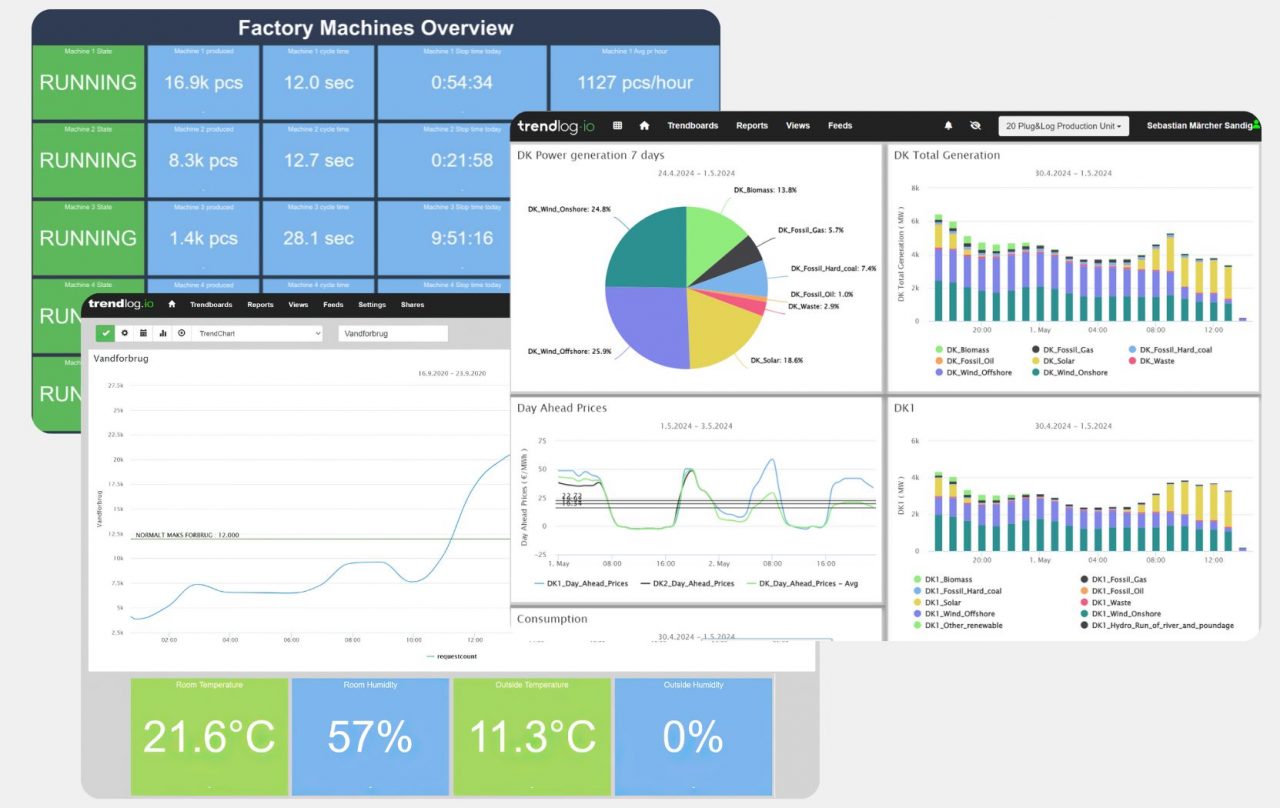Open the settings gear in the TrendChart toolbar
1280x808 pixels.
125,333
